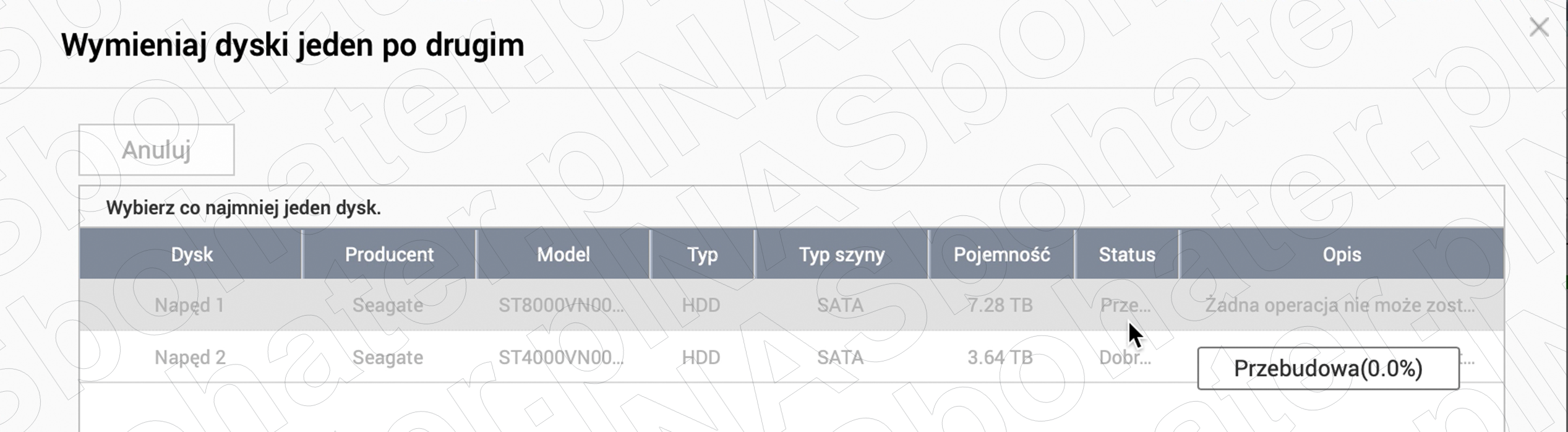This screenshot has height=432, width=1568.
Task: Close the disk replacement dialog
Action: click(x=1538, y=28)
